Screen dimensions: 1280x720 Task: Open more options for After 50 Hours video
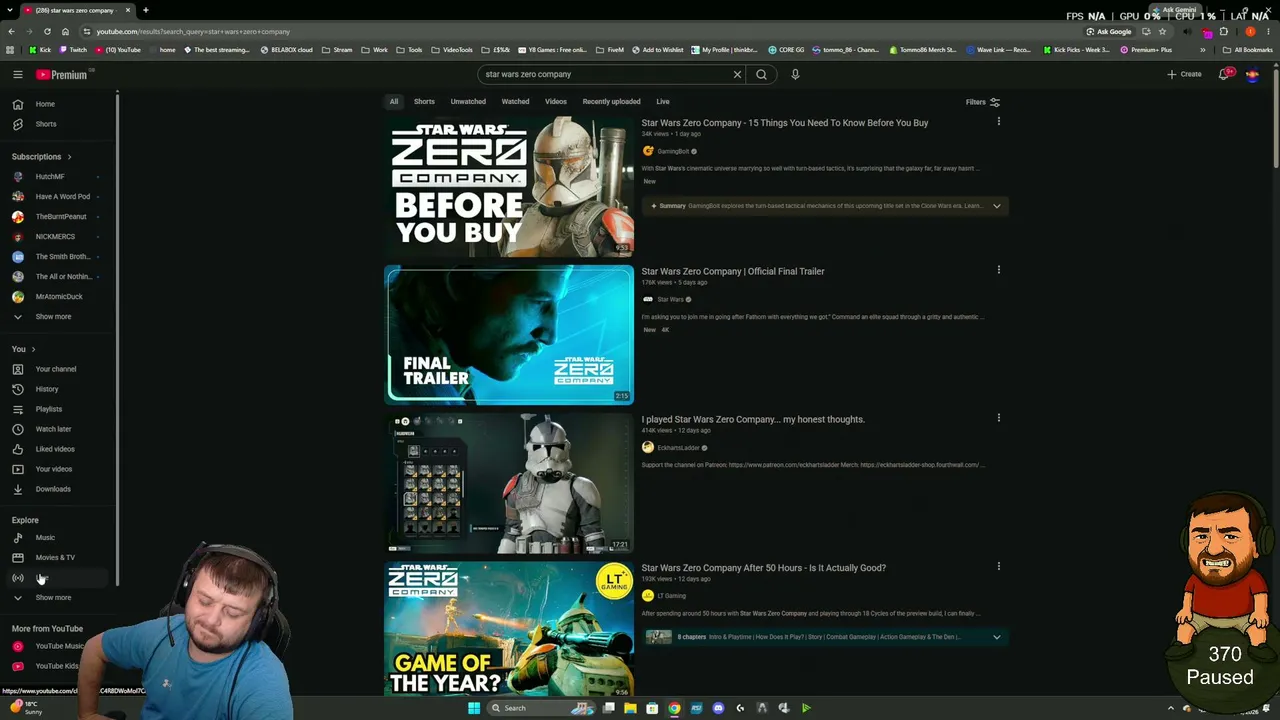pos(998,566)
